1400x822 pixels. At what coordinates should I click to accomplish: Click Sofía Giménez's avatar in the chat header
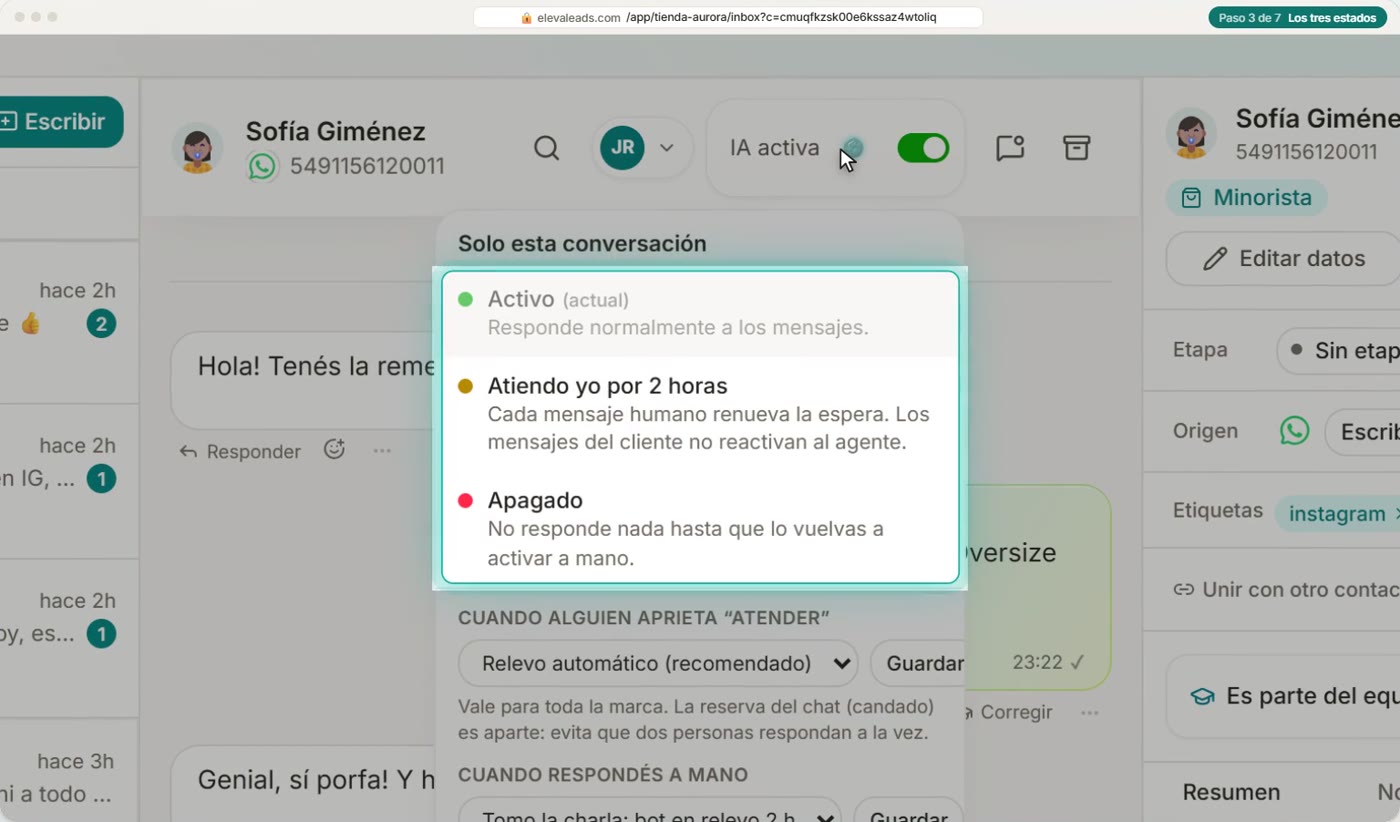[x=197, y=148]
